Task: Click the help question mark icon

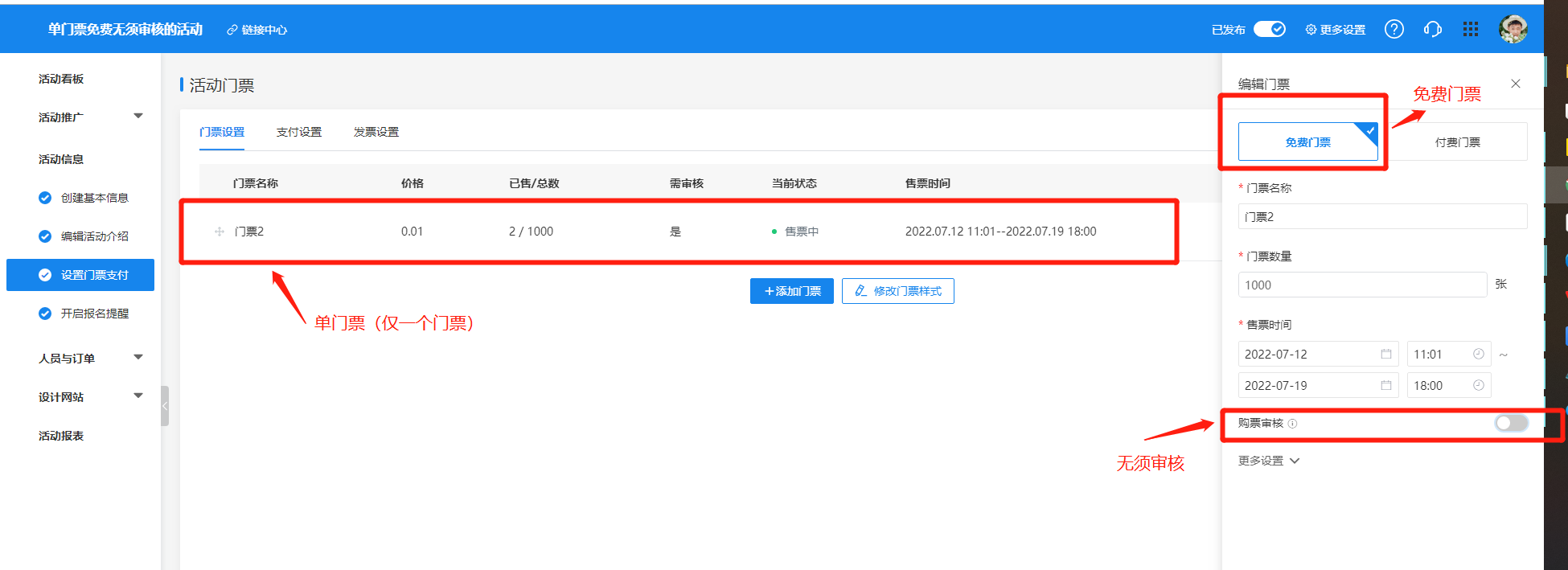Action: [x=1394, y=29]
